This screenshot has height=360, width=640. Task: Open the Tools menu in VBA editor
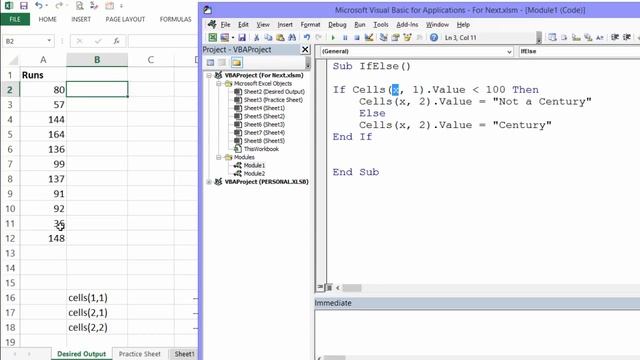point(381,24)
